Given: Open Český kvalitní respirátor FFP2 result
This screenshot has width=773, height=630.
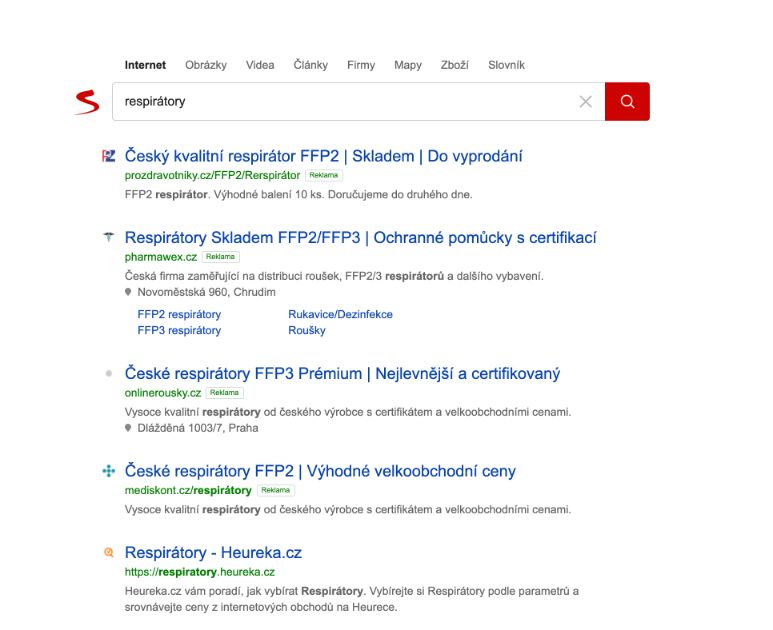Looking at the screenshot, I should point(323,156).
